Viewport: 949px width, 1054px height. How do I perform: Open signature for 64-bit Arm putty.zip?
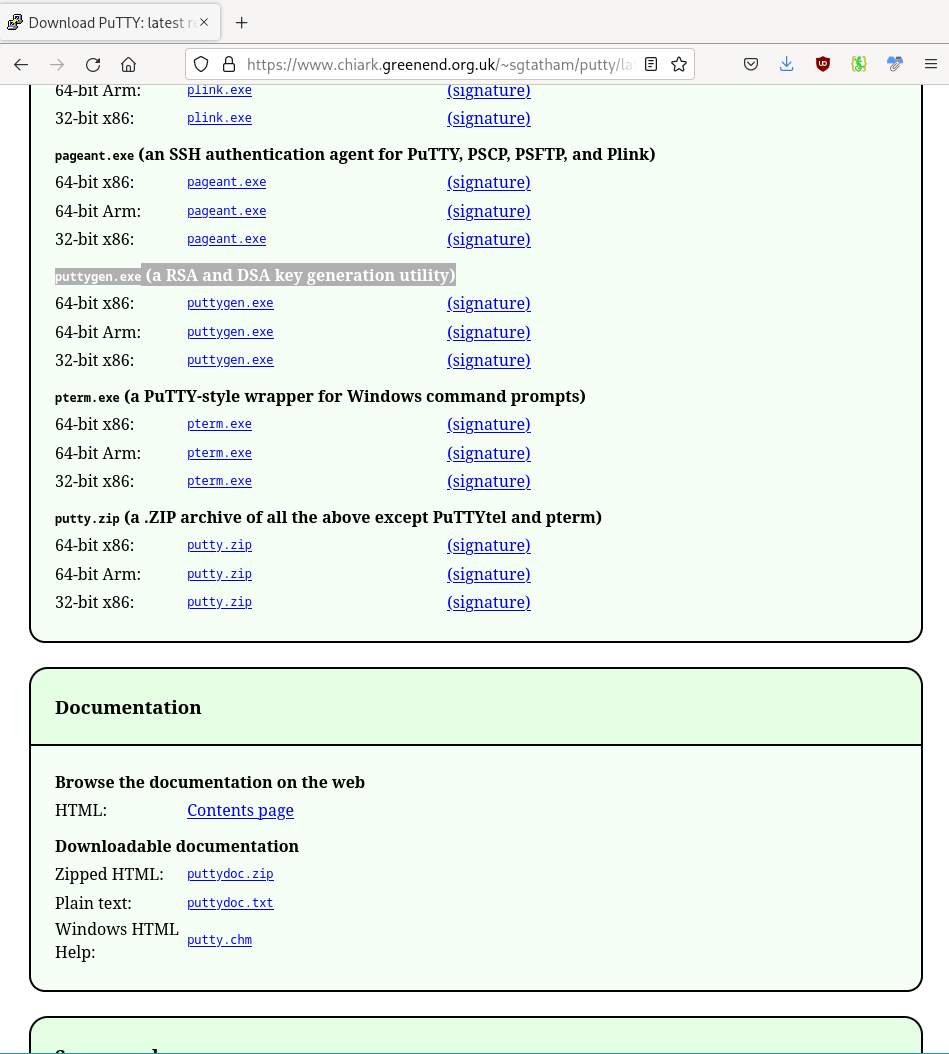pos(489,574)
